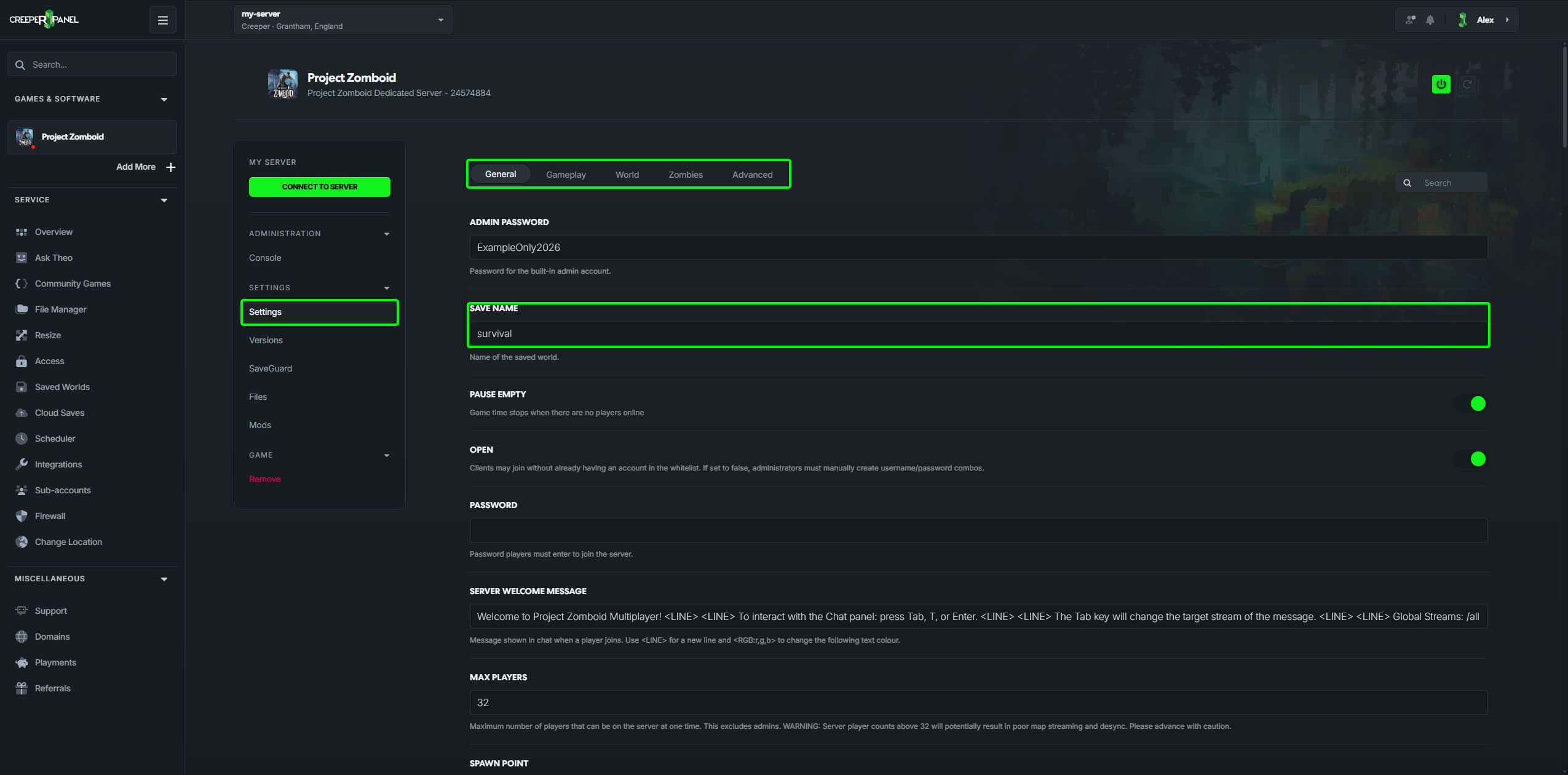The height and width of the screenshot is (775, 1568).
Task: Click the Access lock icon
Action: pos(22,361)
